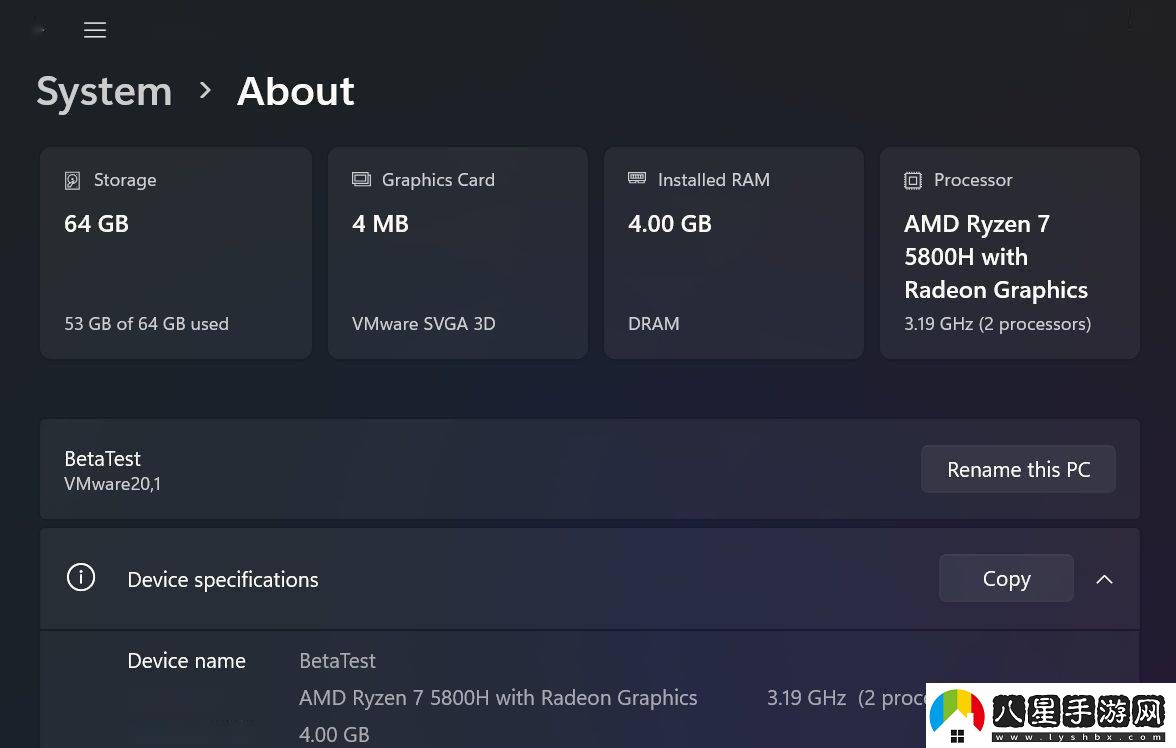Screen dimensions: 1176x748
Task: Click the Graphics Card icon
Action: point(362,179)
